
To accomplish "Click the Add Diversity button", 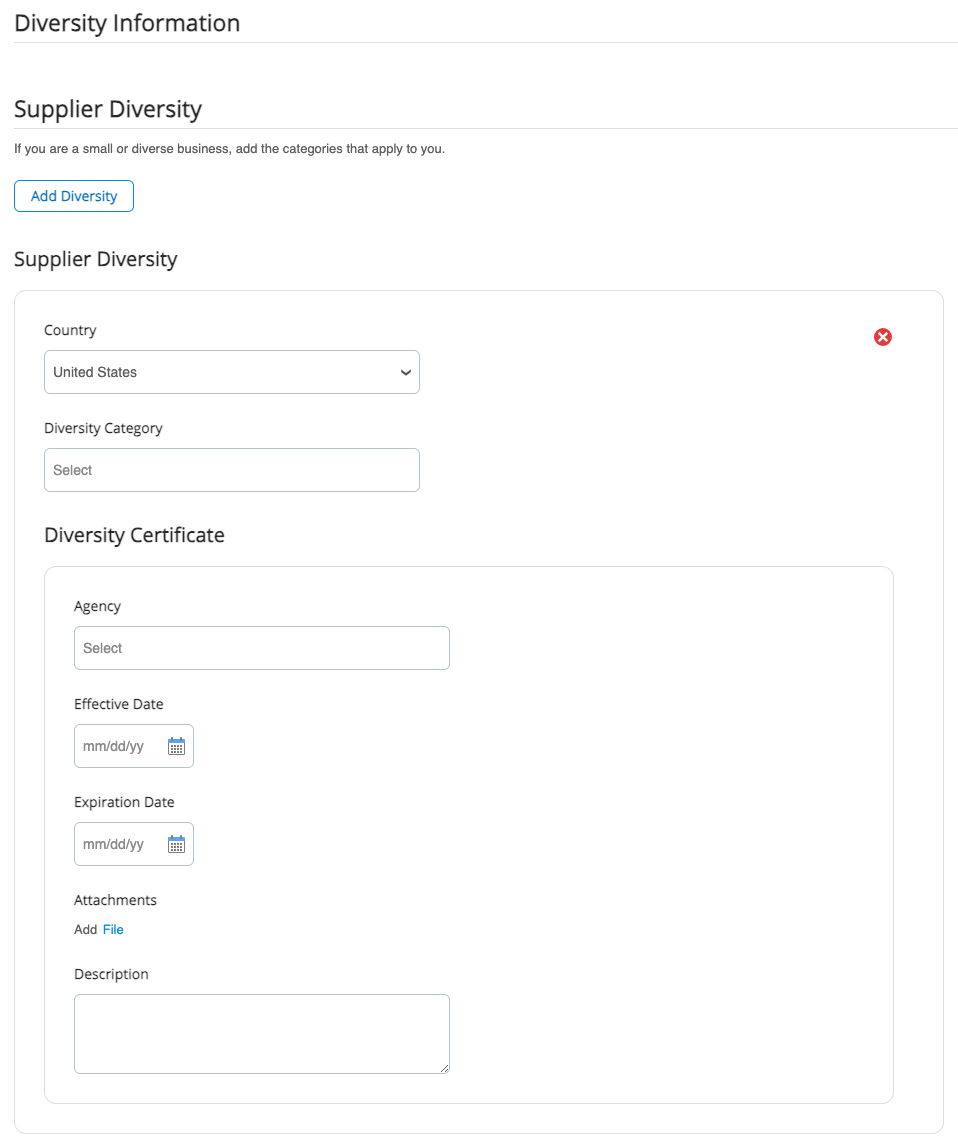I will (x=74, y=196).
